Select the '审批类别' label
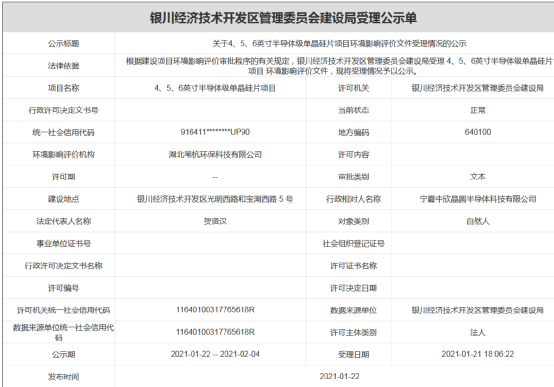The height and width of the screenshot is (387, 554). coord(354,177)
